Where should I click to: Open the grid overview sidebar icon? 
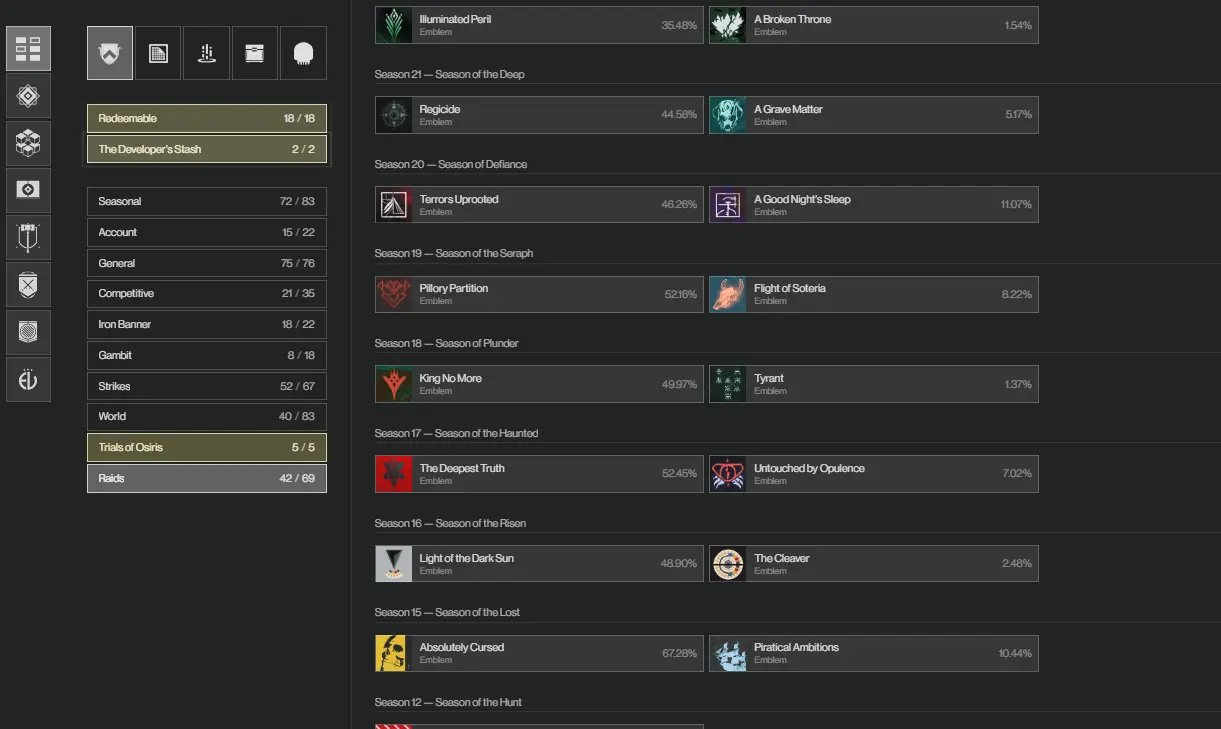(28, 48)
